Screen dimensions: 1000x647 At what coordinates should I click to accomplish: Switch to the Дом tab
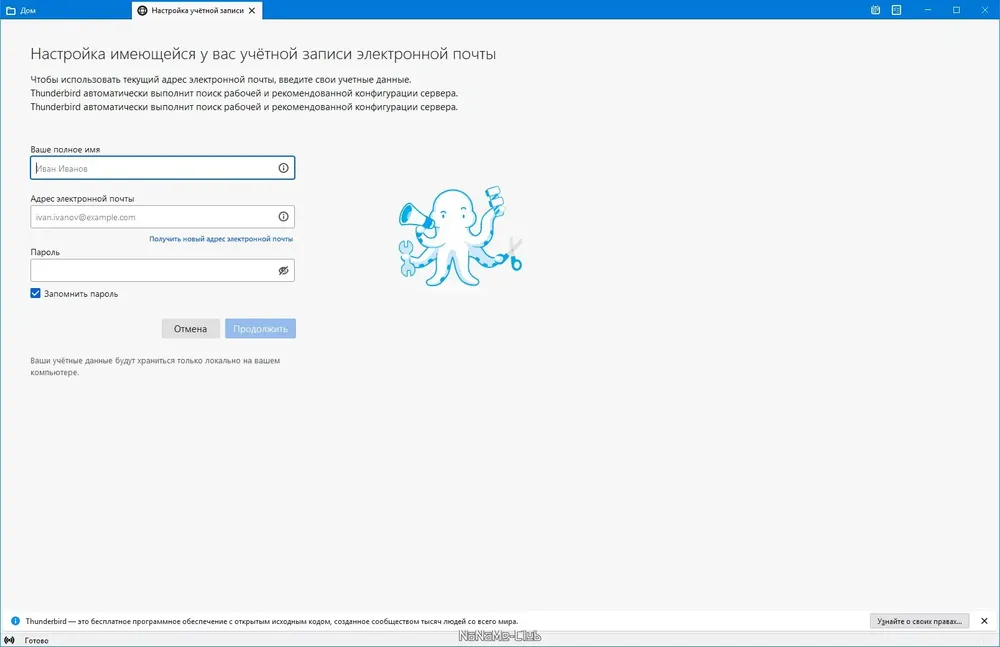tap(66, 10)
